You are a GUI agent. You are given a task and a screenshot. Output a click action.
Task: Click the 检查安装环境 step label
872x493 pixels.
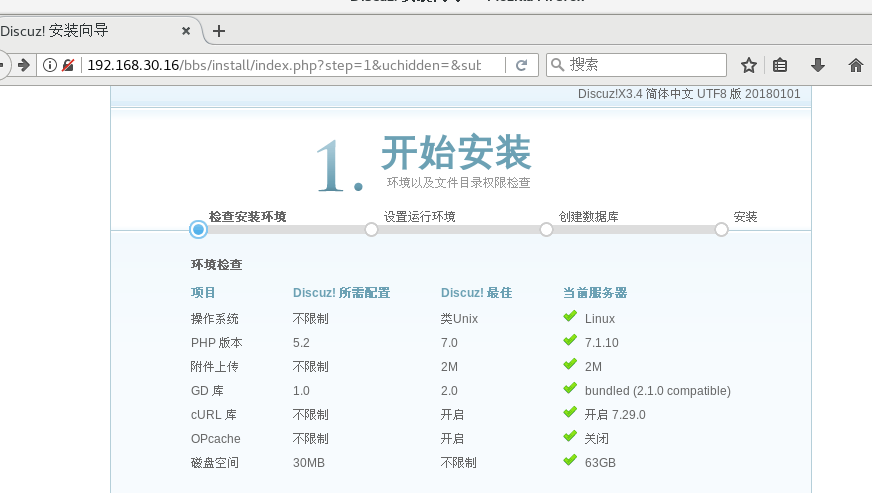click(247, 216)
